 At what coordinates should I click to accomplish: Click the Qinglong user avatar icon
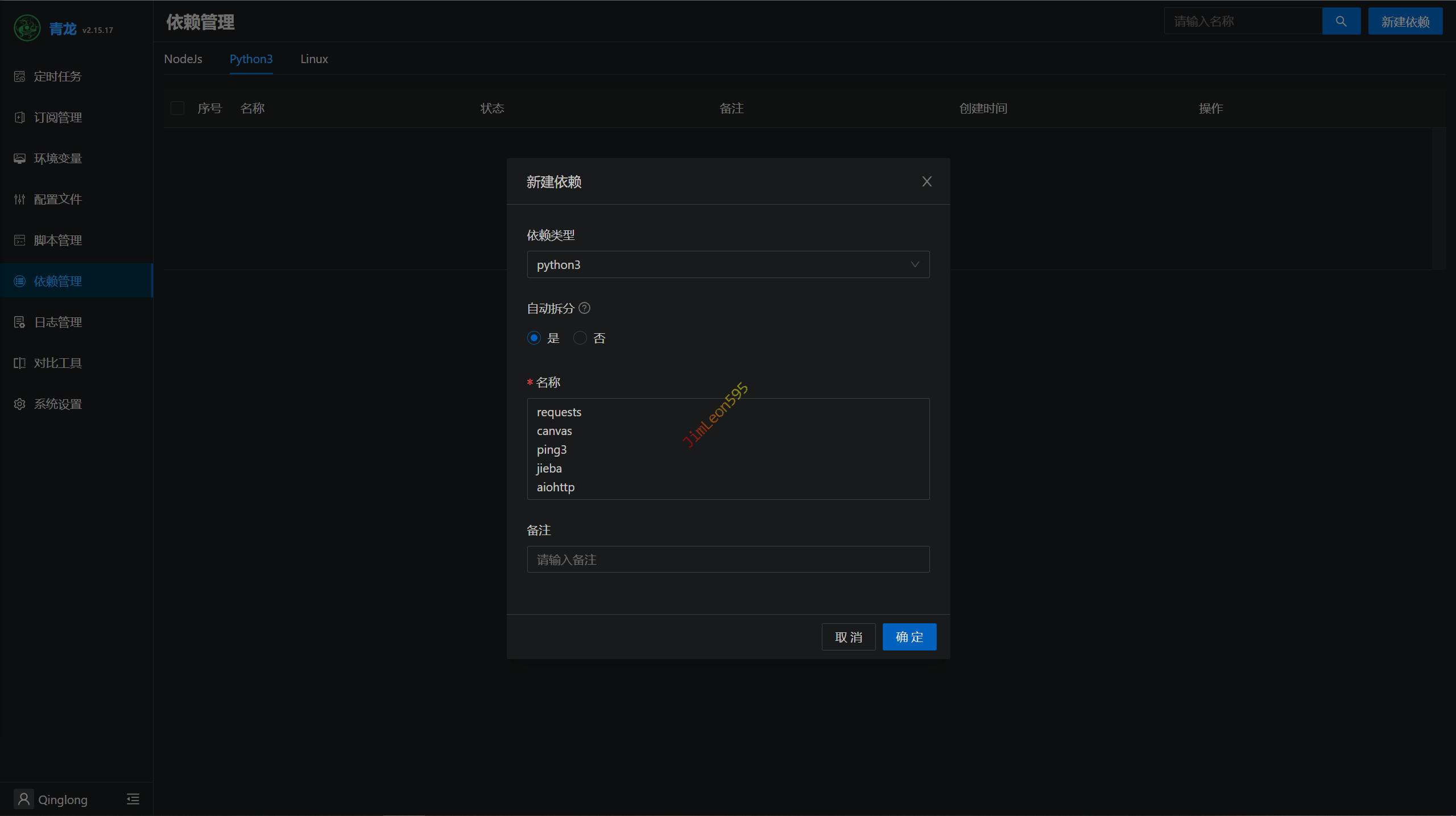pyautogui.click(x=24, y=799)
